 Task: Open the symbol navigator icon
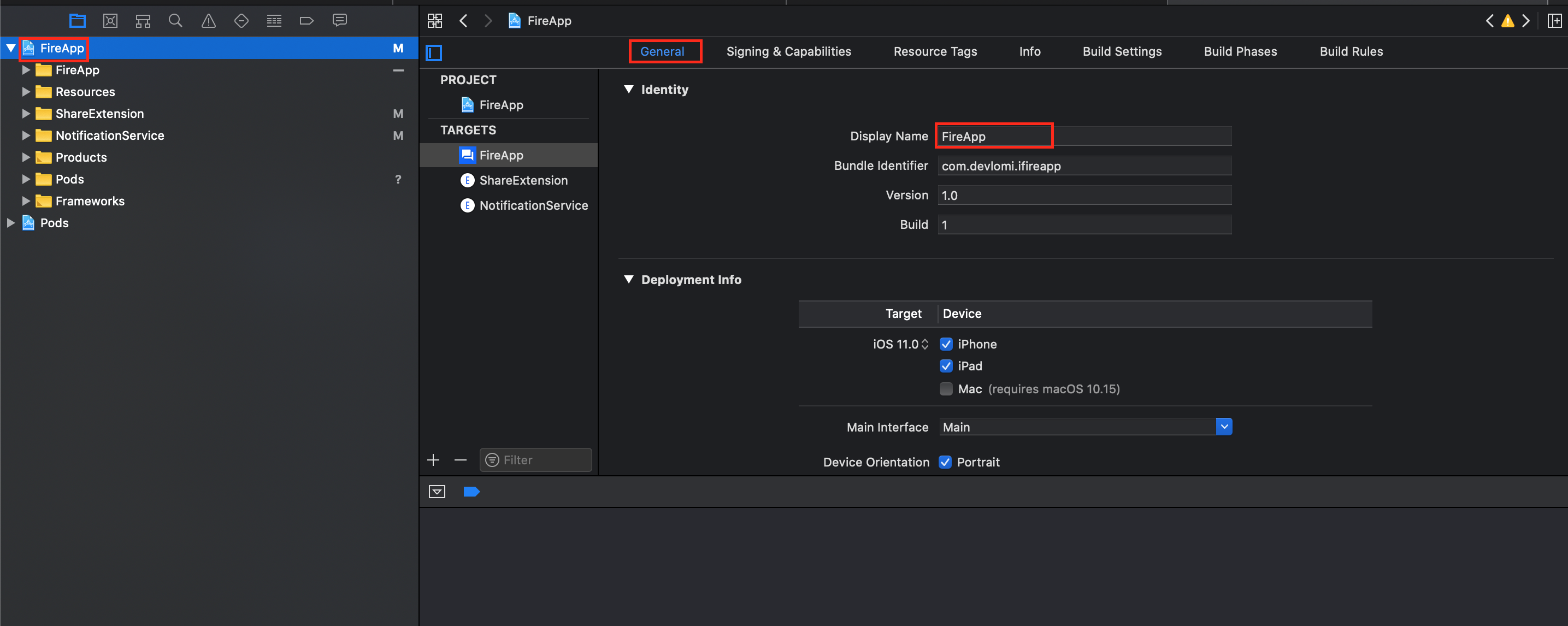click(143, 21)
